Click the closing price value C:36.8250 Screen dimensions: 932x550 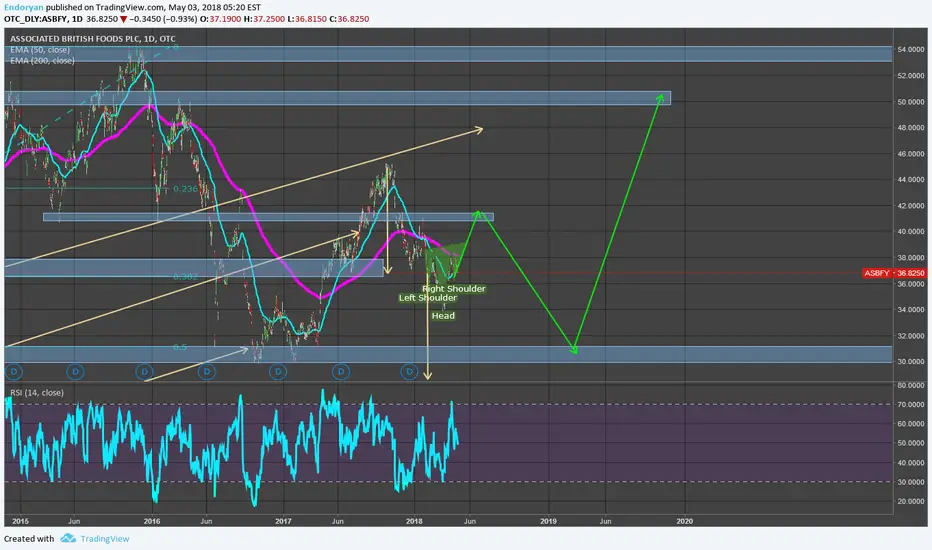(350, 19)
